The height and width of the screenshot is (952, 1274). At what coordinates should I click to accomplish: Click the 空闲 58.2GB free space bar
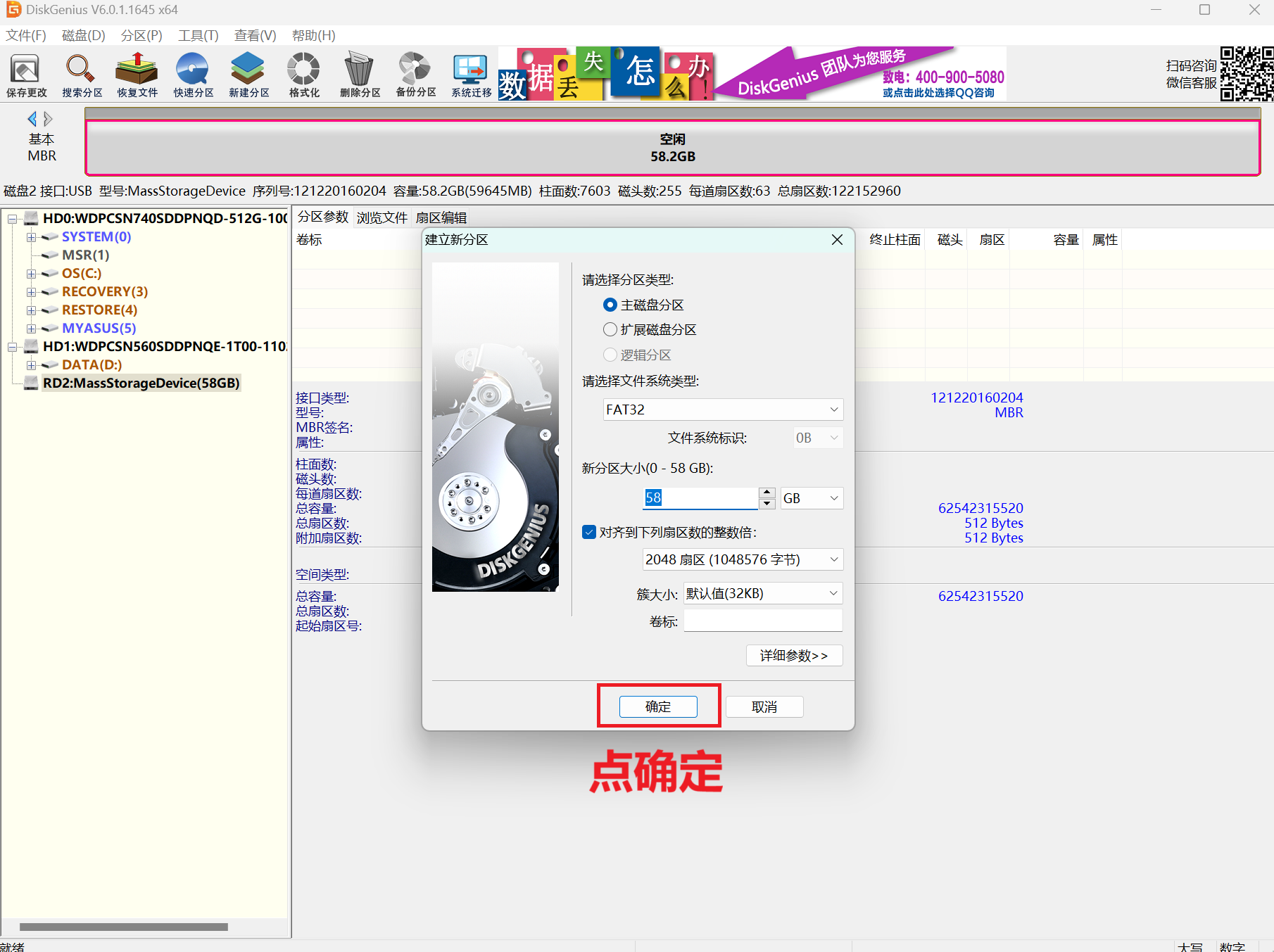672,148
